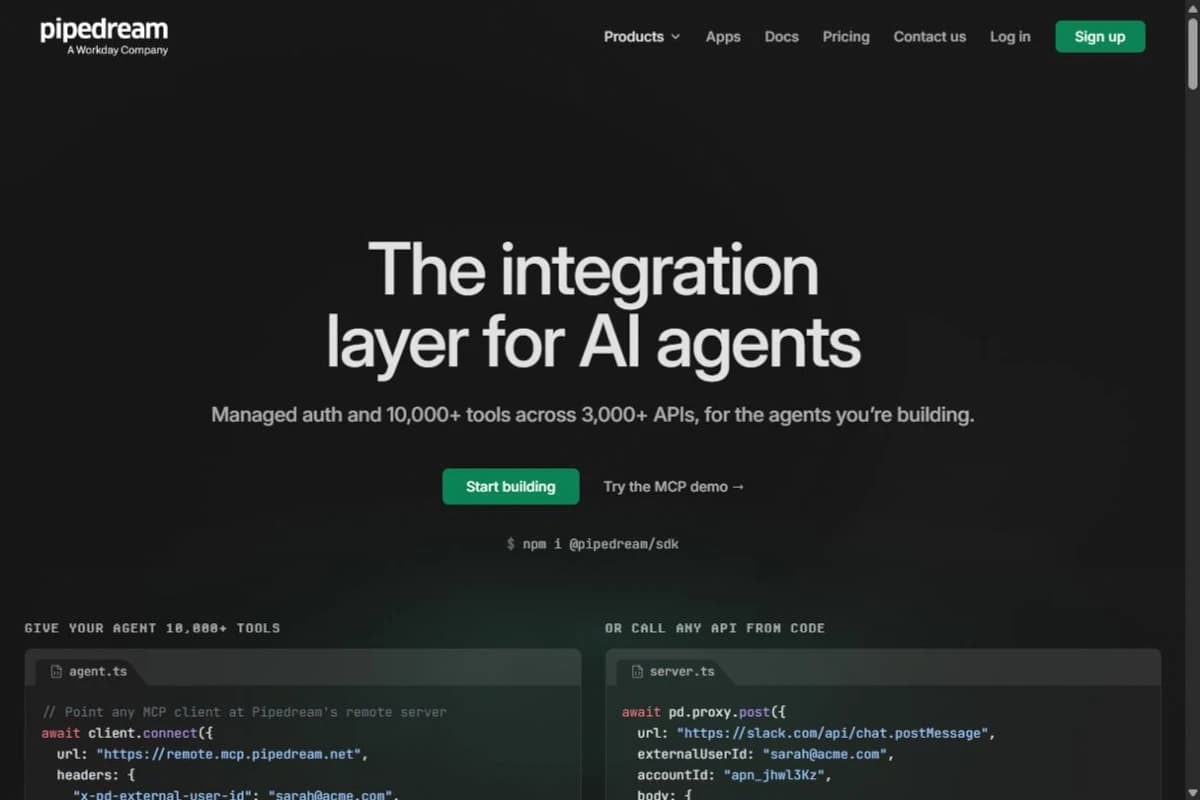Viewport: 1200px width, 800px height.
Task: Open the Pricing page
Action: coord(846,36)
